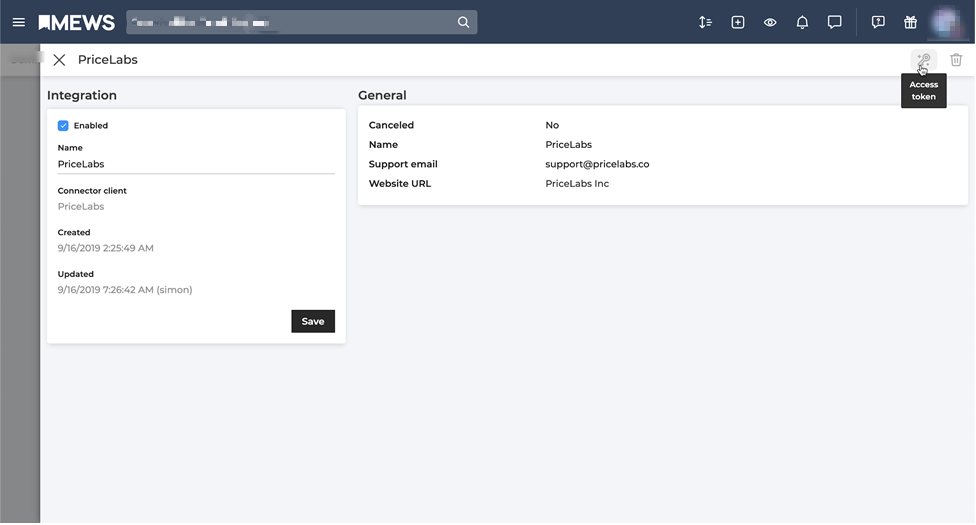The image size is (976, 525).
Task: Click the Integration section heading
Action: click(x=82, y=95)
